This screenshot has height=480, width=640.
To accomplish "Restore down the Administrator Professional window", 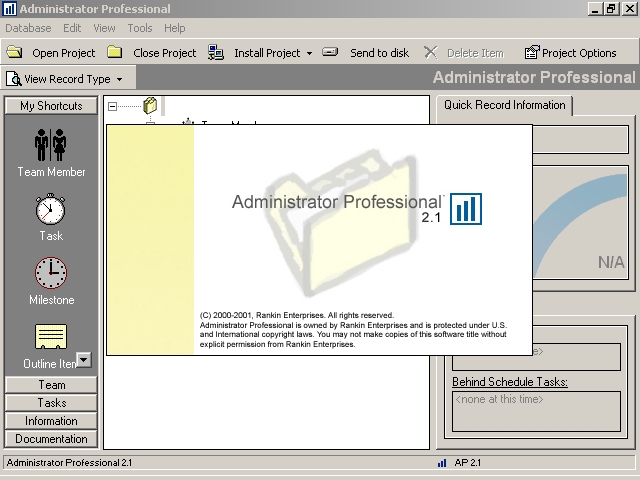I will pos(611,9).
